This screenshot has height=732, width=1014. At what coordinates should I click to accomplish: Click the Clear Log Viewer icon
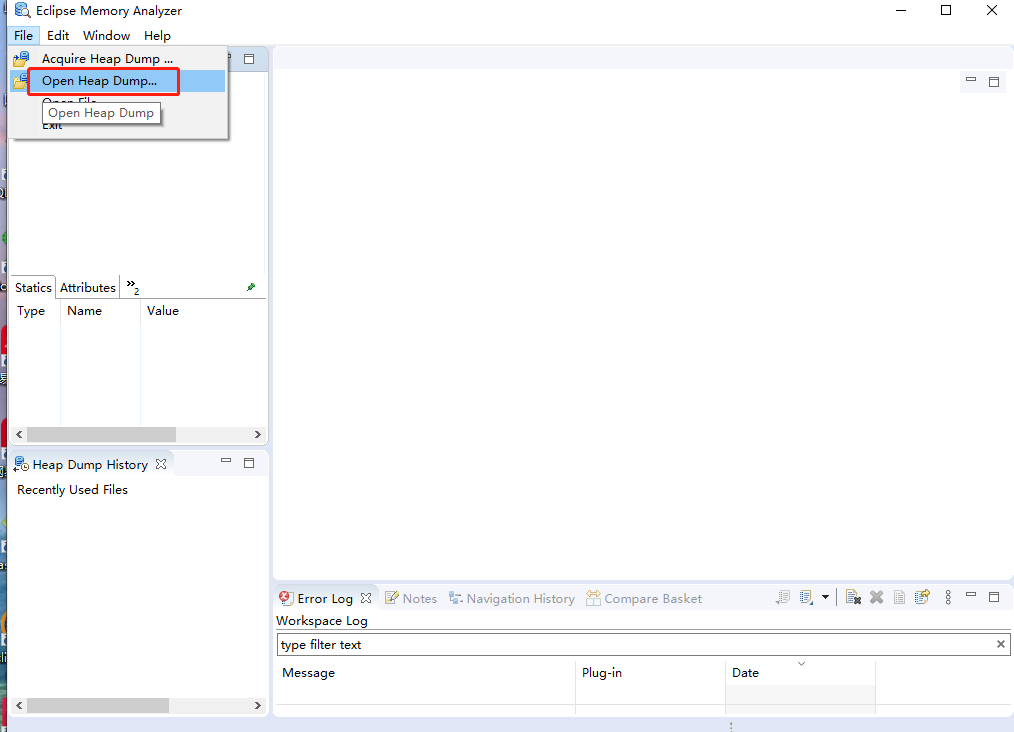853,597
